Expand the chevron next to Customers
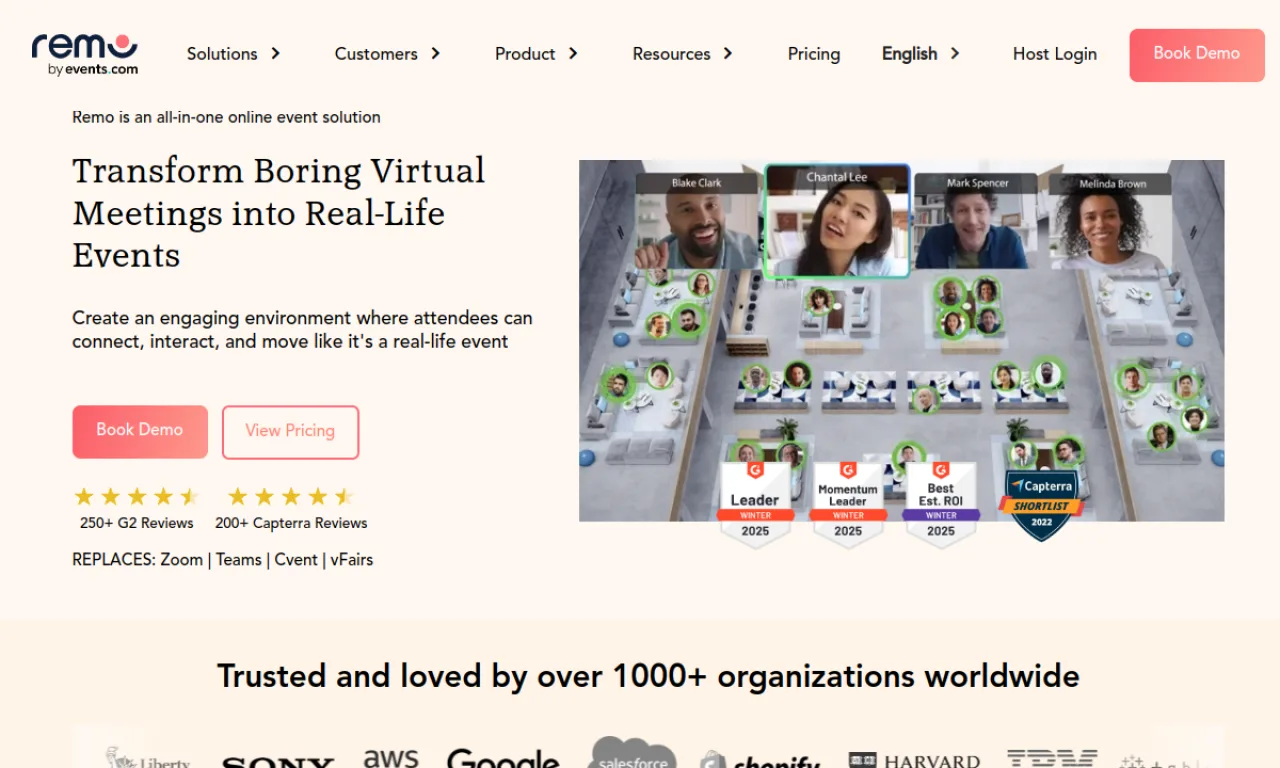 click(x=435, y=54)
